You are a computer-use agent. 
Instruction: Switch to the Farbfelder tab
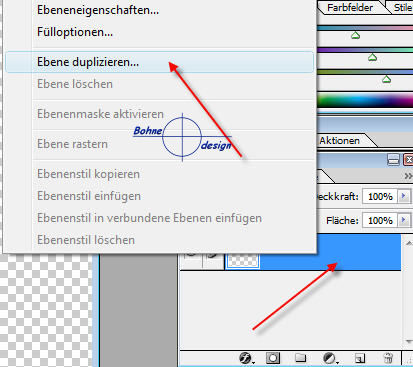pos(350,7)
